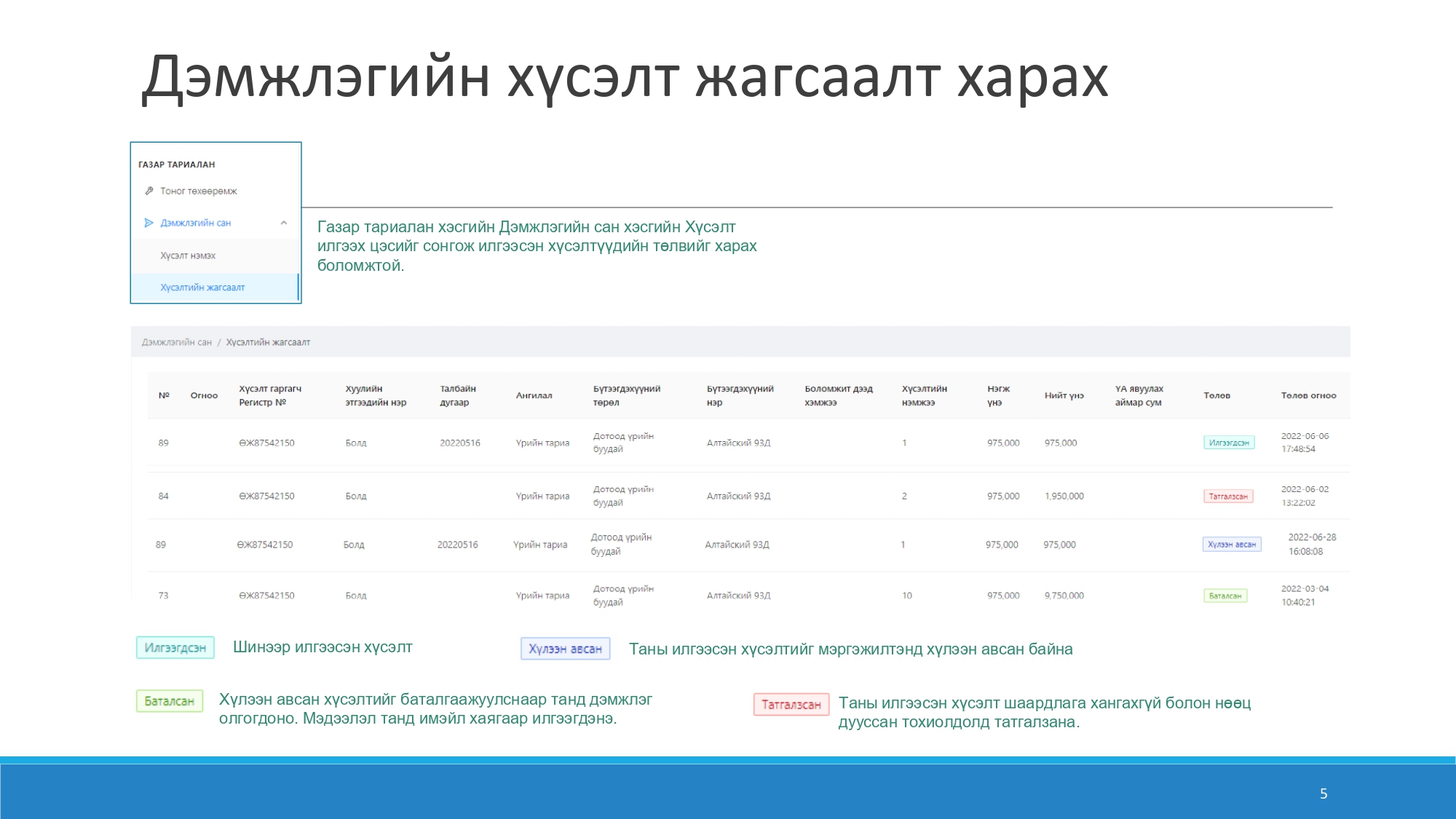1456x819 pixels.
Task: Open Тоног төхөөрөмж sidebar item
Action: click(x=199, y=191)
